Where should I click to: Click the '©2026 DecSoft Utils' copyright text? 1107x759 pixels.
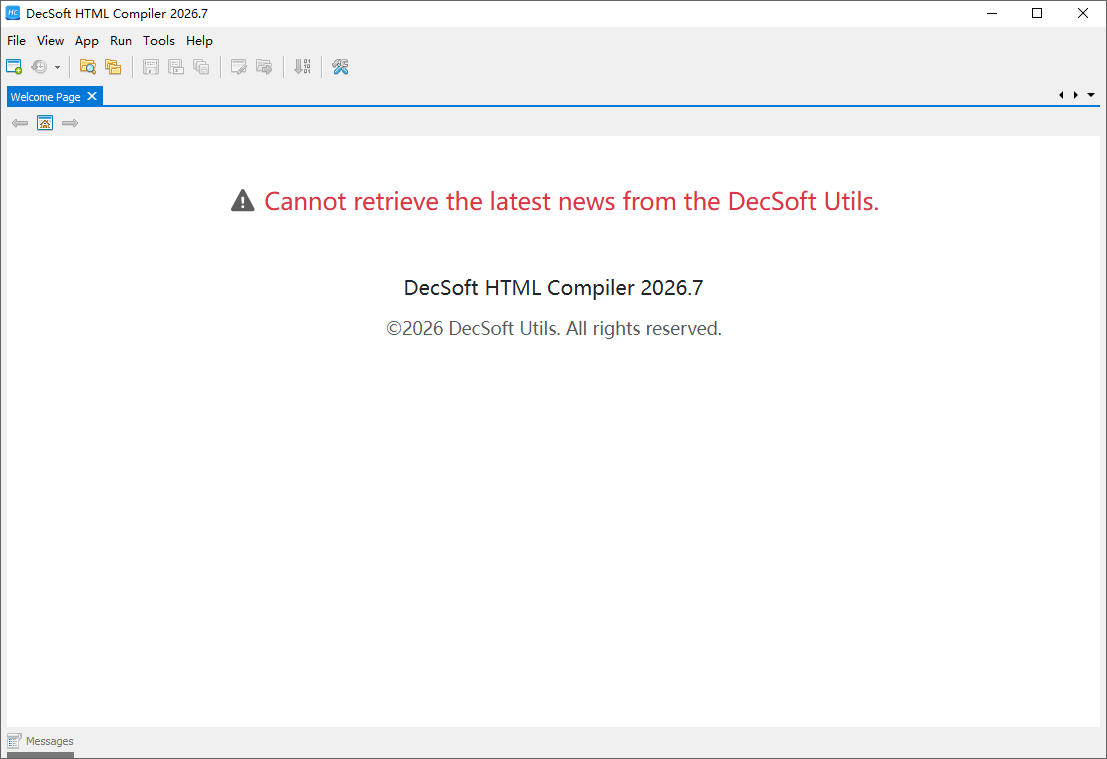coord(554,328)
